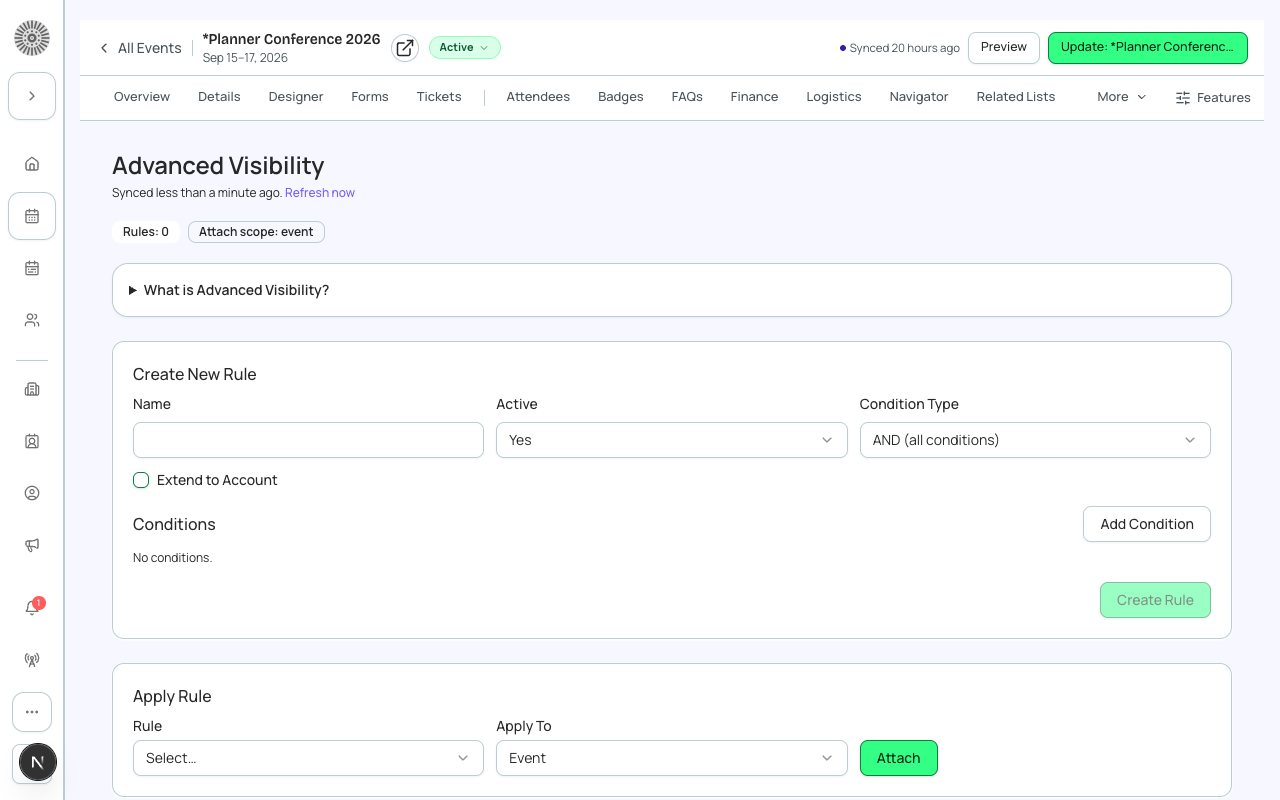Open the notifications bell icon
The image size is (1280, 800).
click(x=32, y=608)
